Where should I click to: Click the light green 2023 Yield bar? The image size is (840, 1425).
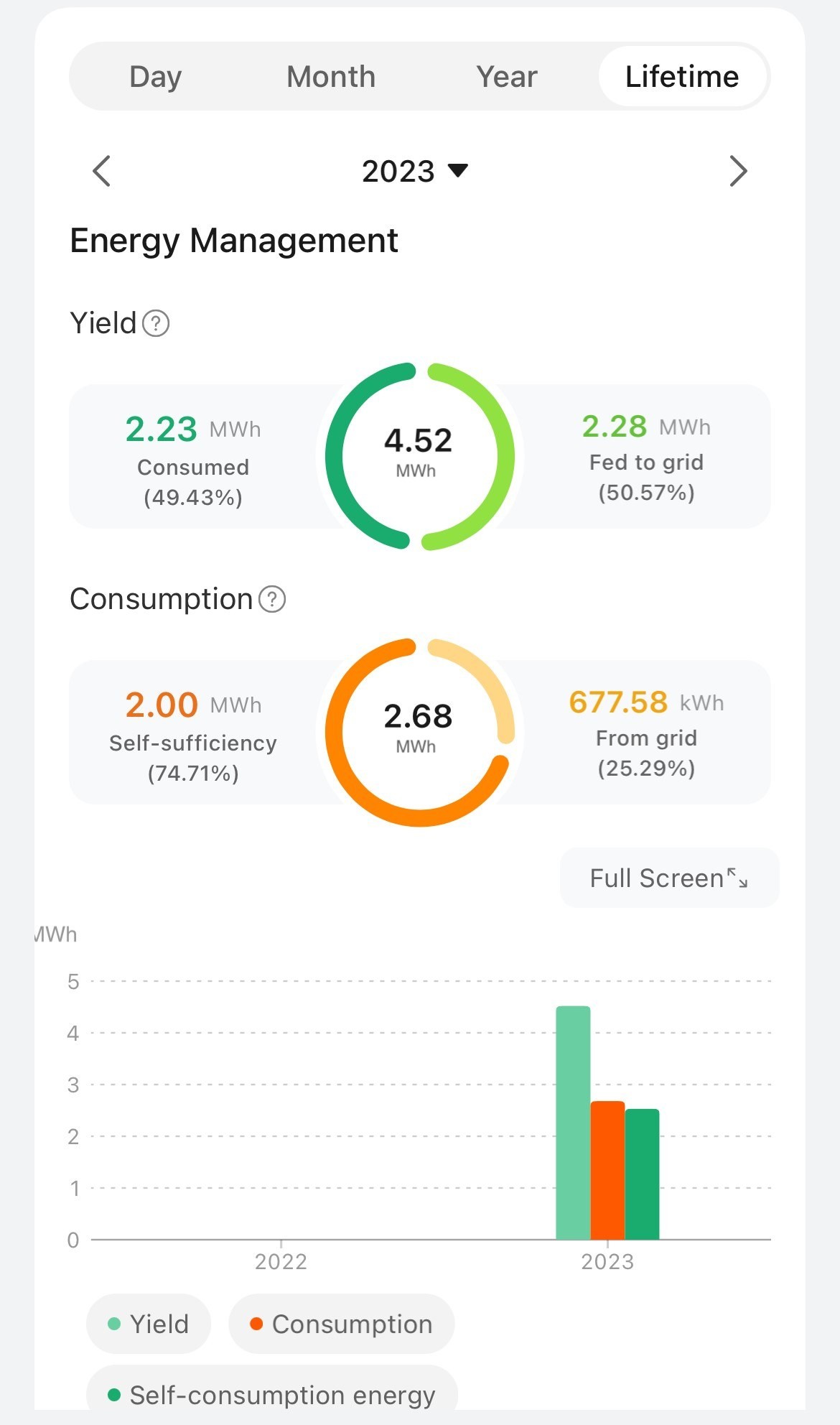coord(573,1123)
